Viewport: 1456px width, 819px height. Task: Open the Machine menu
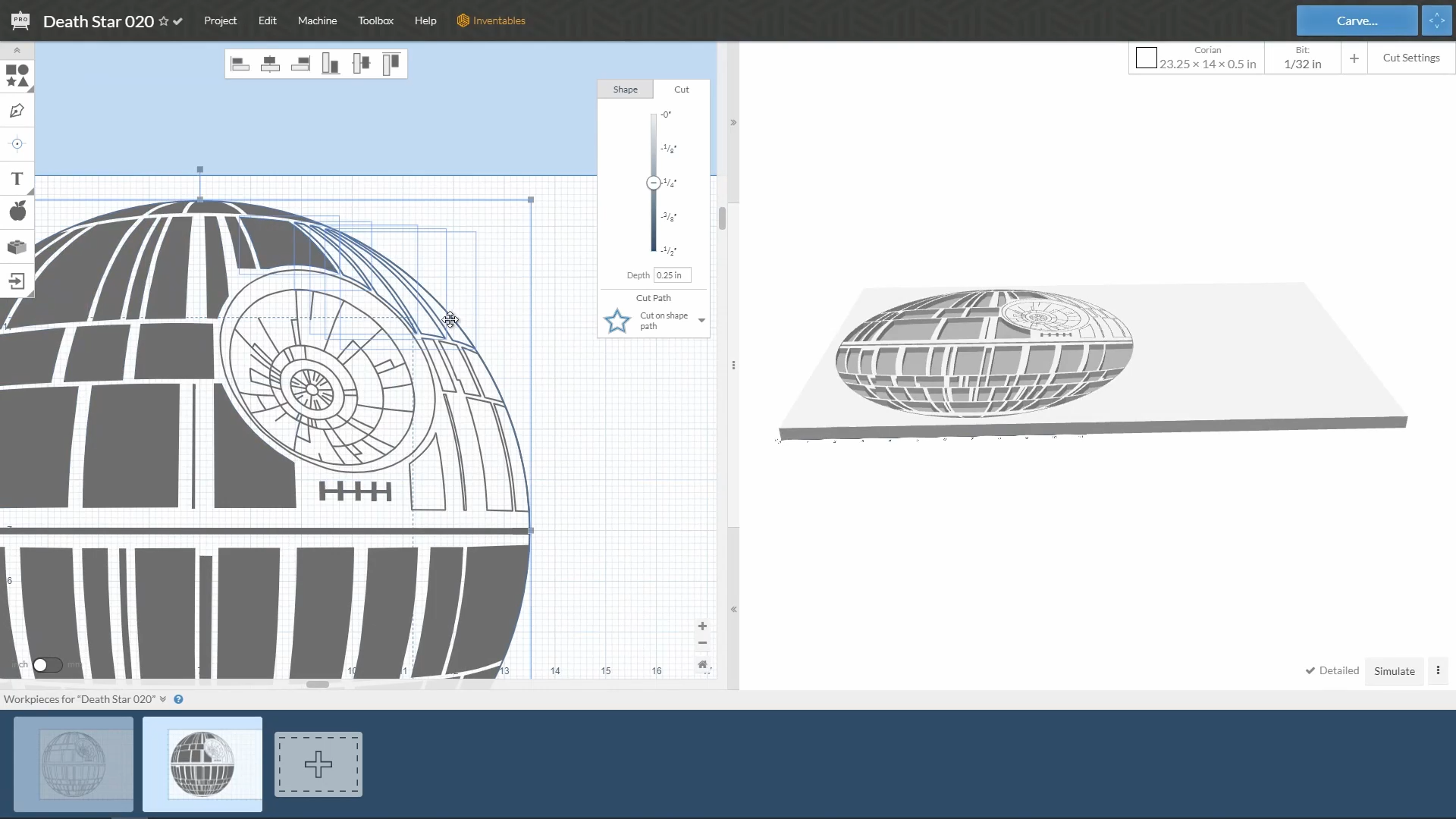click(x=317, y=20)
